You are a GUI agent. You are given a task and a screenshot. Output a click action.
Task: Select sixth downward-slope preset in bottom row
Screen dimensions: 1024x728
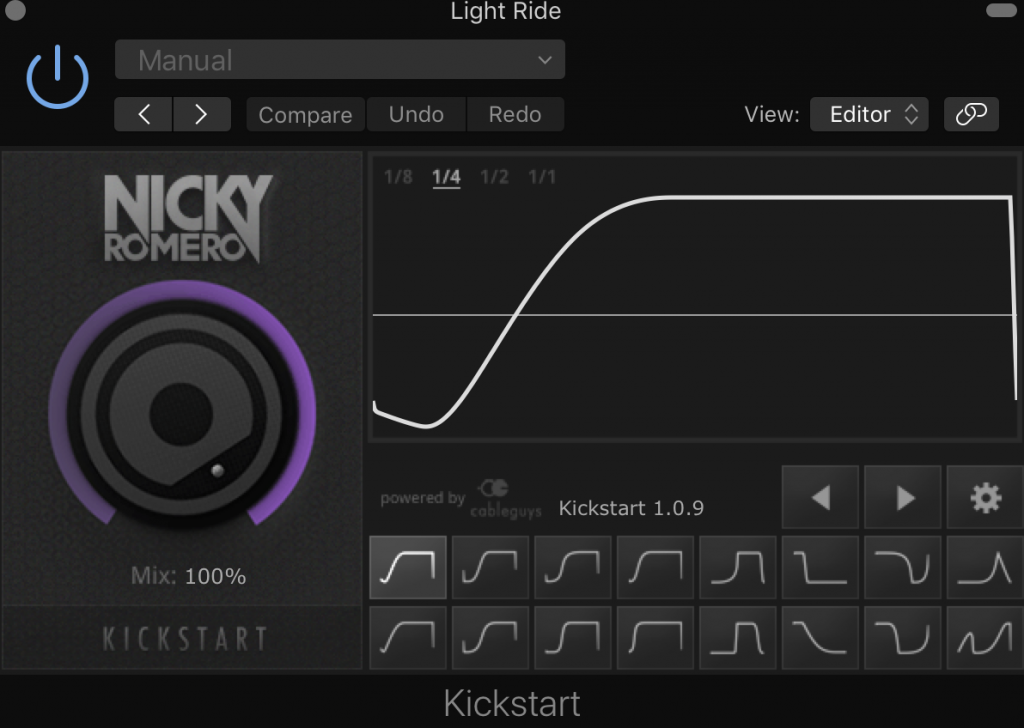coord(820,637)
